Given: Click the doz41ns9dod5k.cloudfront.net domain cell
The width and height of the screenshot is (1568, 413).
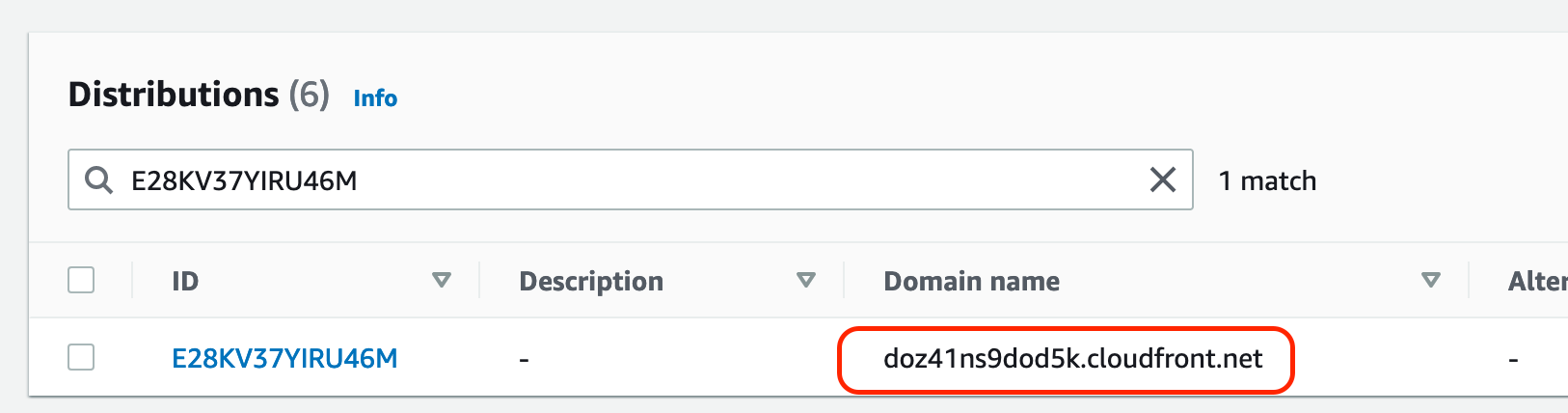Looking at the screenshot, I should pyautogui.click(x=1072, y=359).
